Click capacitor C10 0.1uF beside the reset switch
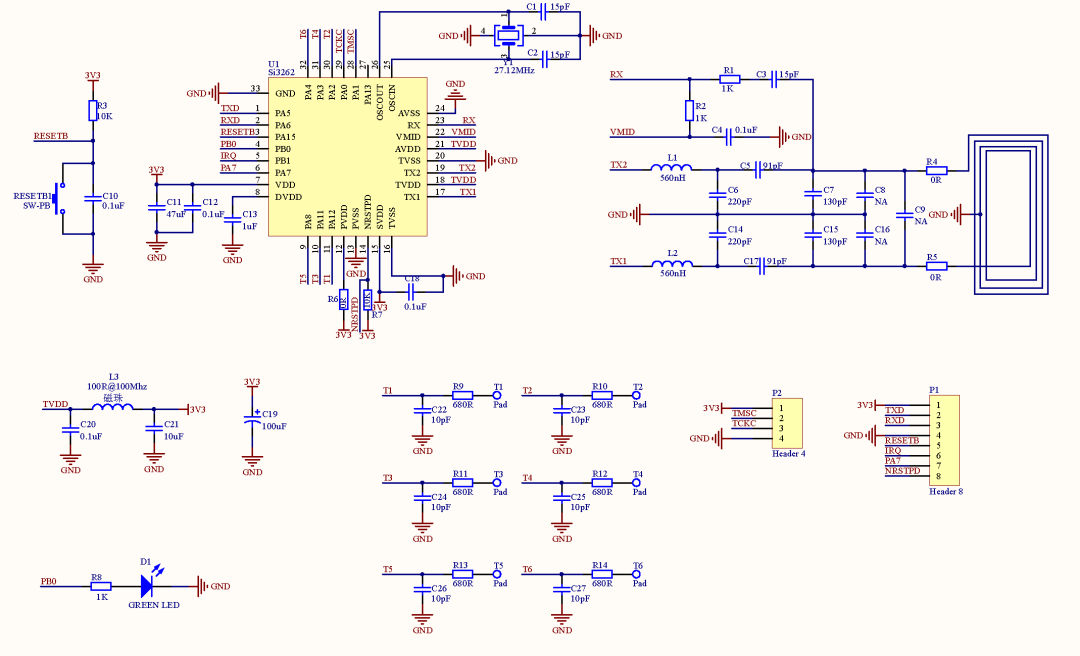The image size is (1080, 656). point(93,198)
